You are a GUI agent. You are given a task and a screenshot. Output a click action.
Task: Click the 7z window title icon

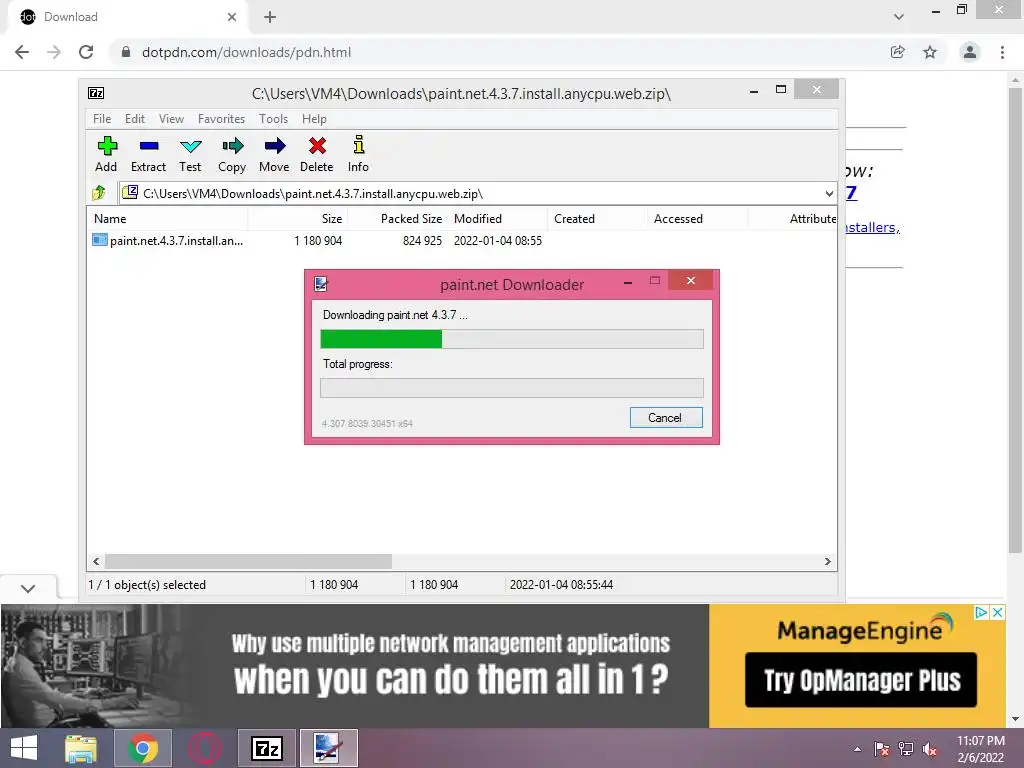(96, 93)
